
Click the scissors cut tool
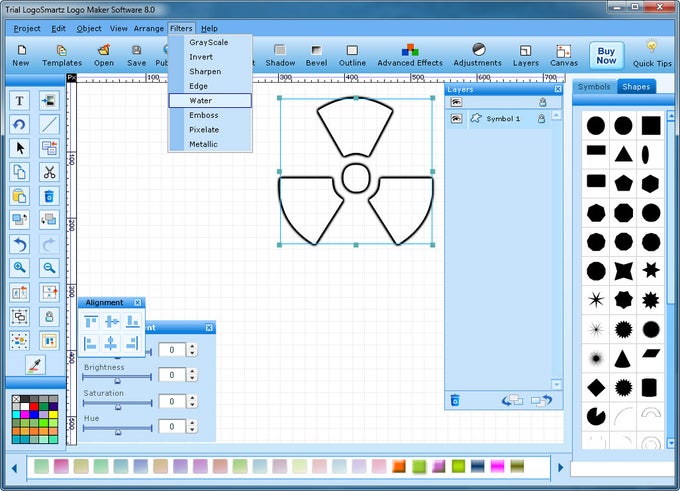pyautogui.click(x=49, y=172)
